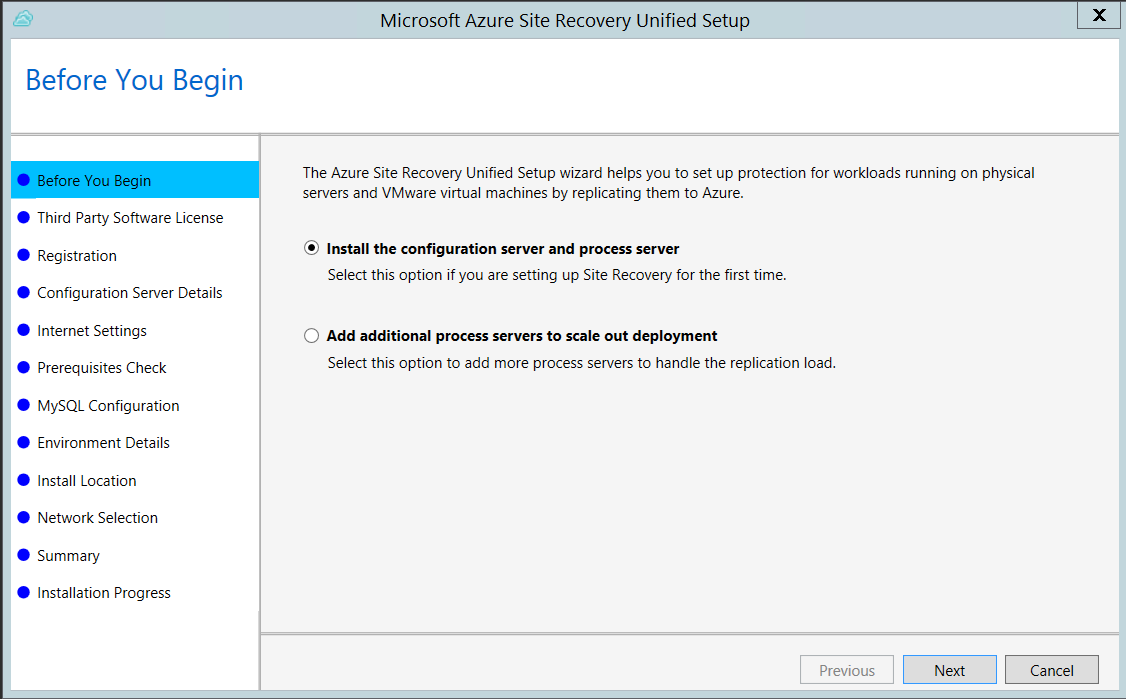
Task: Click the Cancel button
Action: (1051, 669)
